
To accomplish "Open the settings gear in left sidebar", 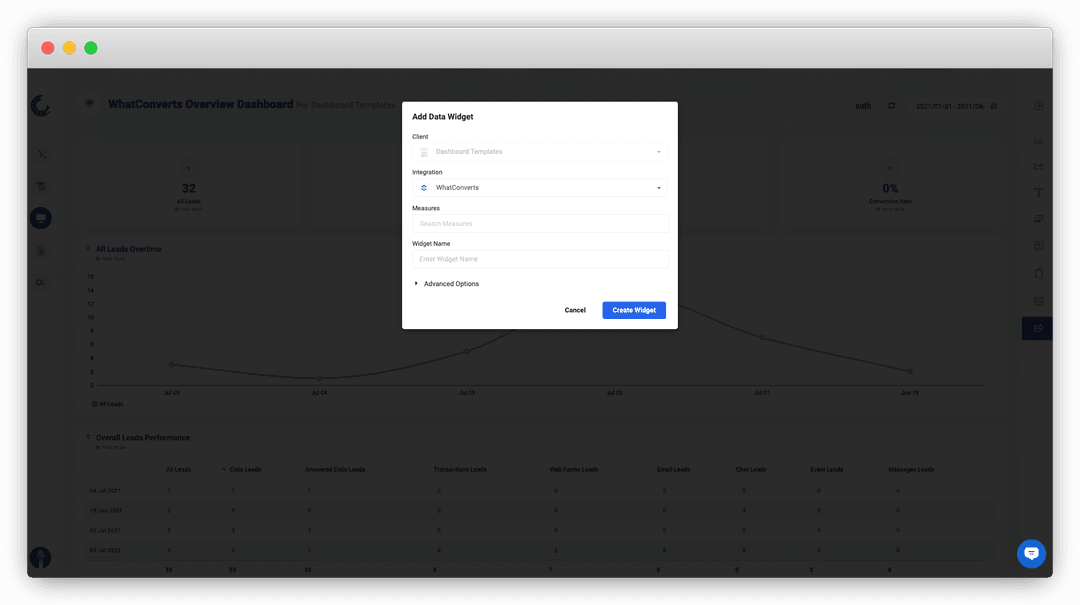I will [x=41, y=283].
